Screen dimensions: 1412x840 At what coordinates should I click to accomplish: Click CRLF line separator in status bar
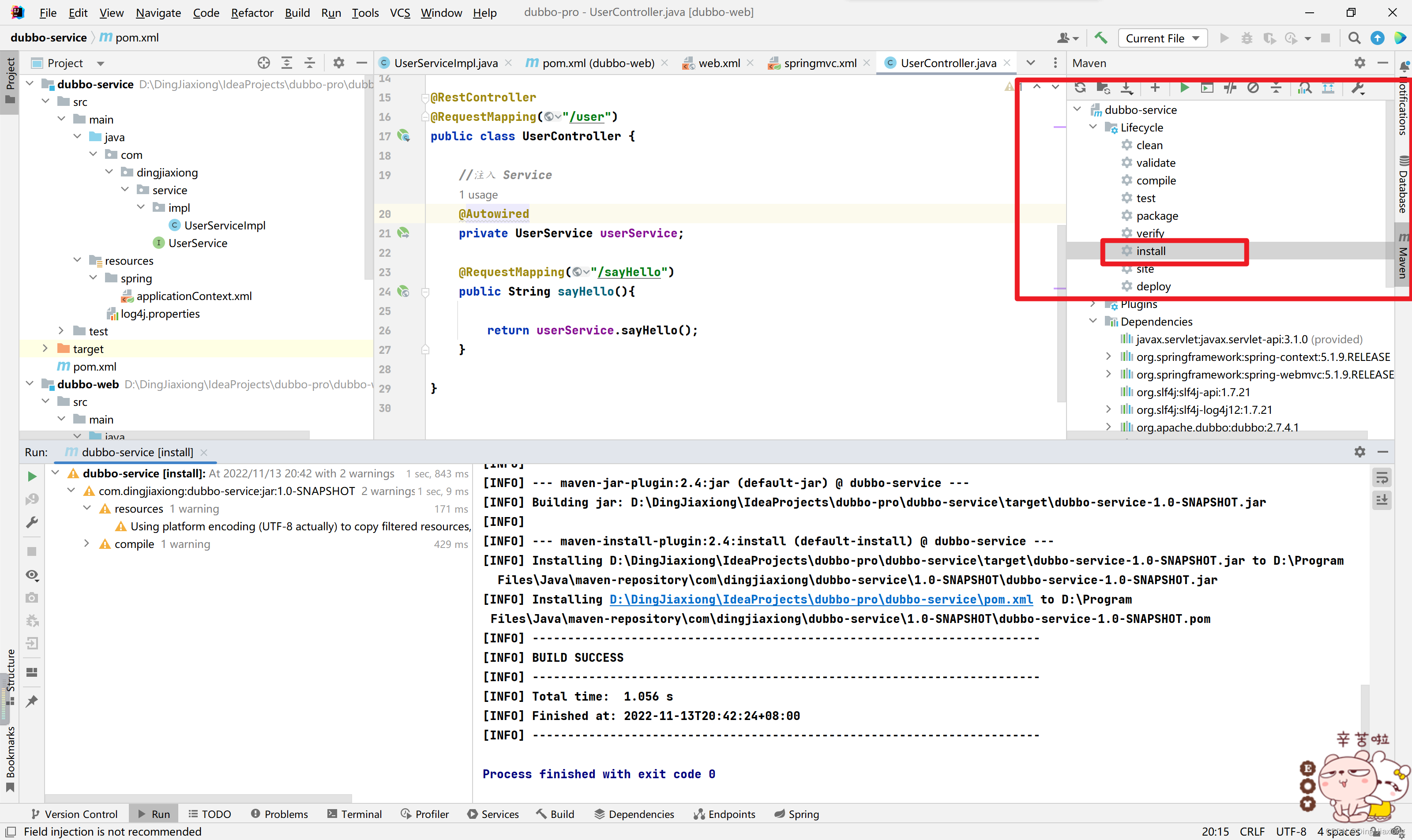pyautogui.click(x=1252, y=832)
